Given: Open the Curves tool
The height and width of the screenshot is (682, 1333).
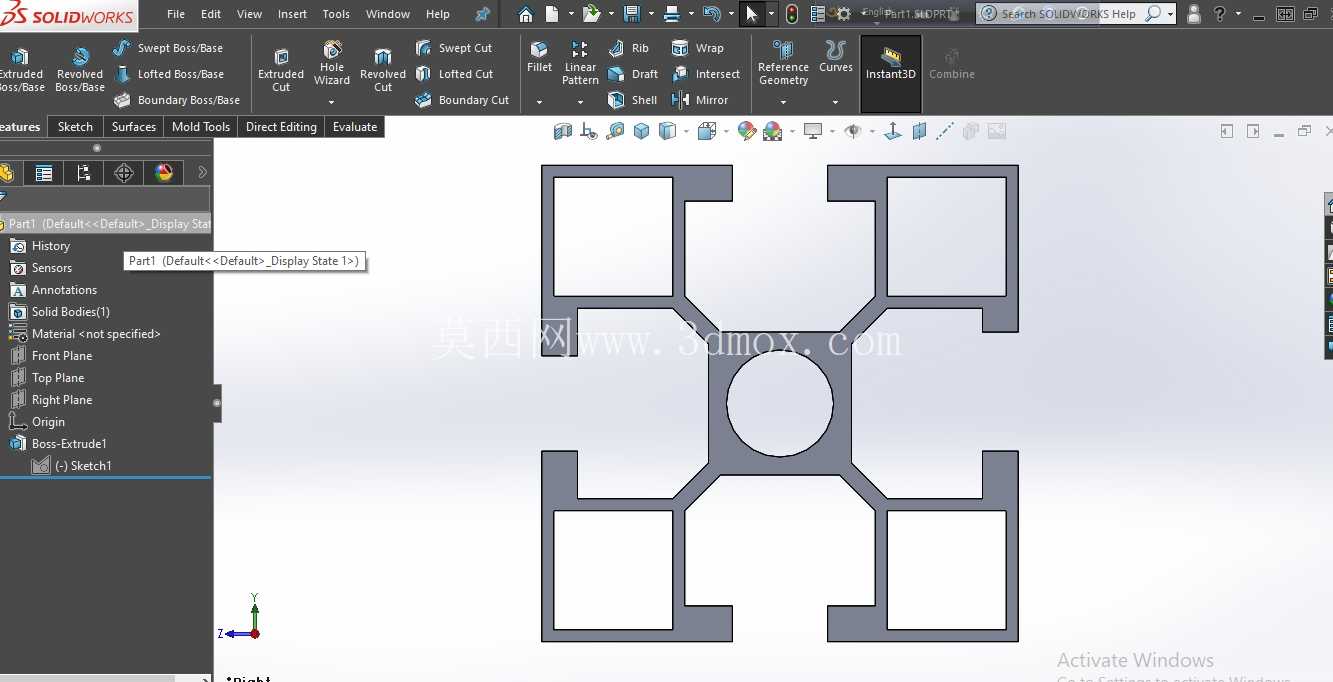Looking at the screenshot, I should 836,57.
